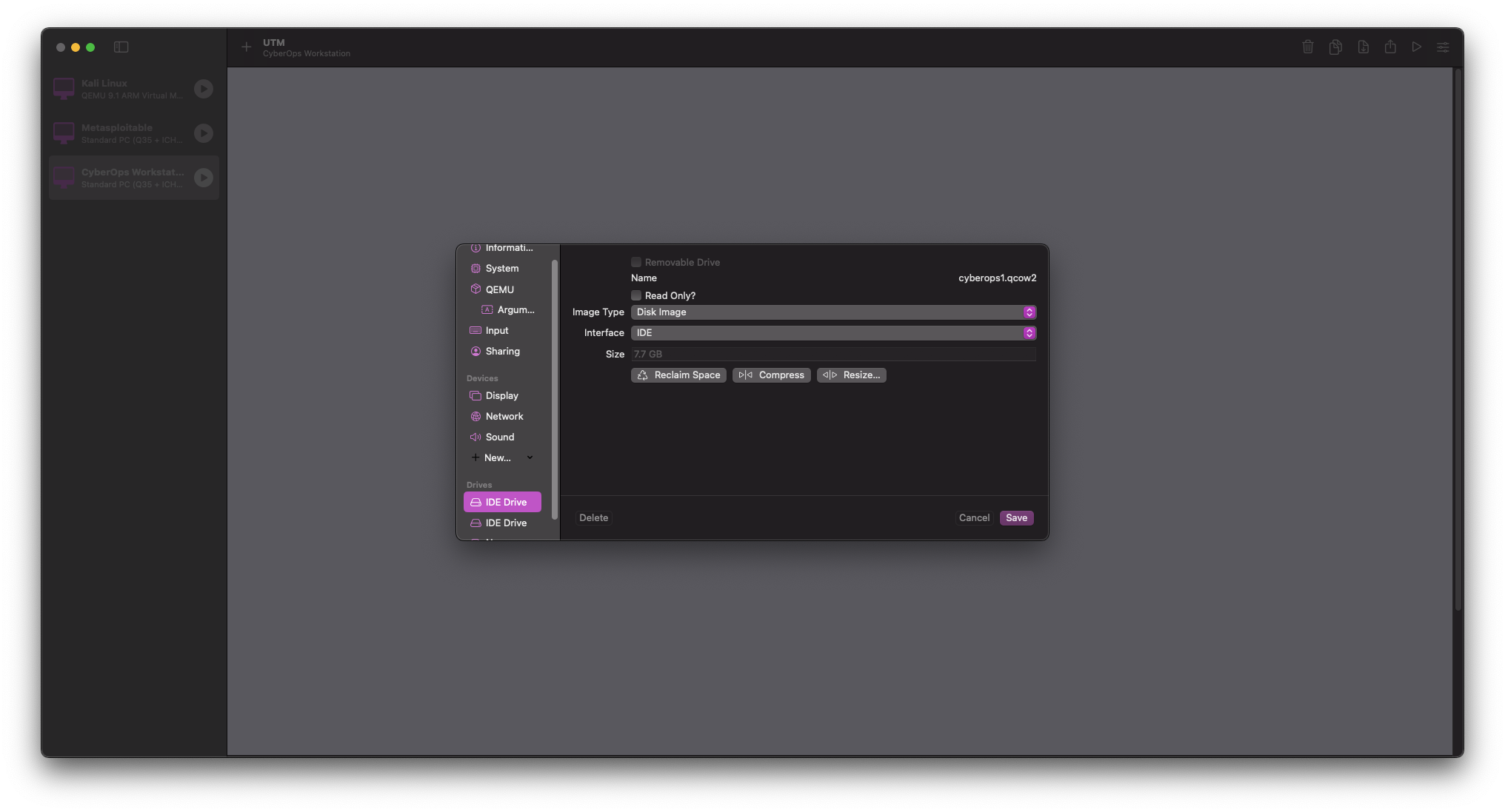Expand the New... device menu
Viewport: 1505px width, 812px height.
pos(502,457)
